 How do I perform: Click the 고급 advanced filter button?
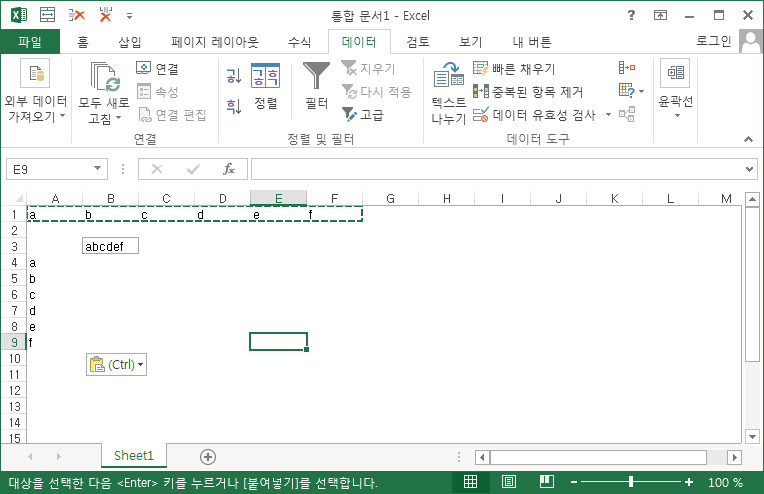363,114
